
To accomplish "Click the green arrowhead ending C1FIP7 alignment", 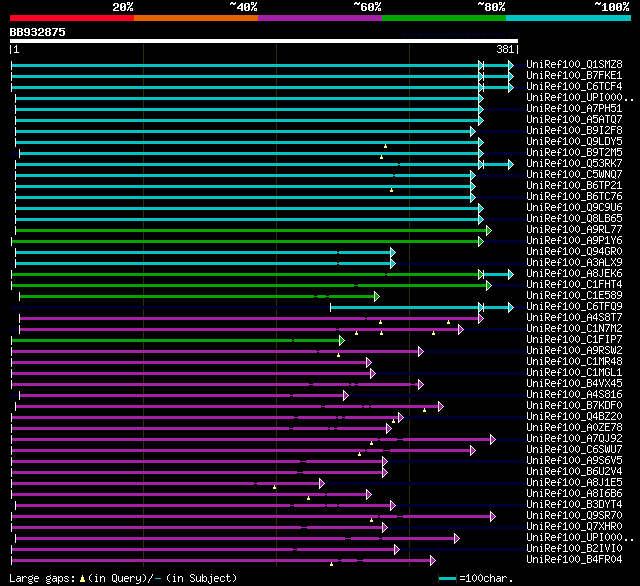I will coord(342,341).
